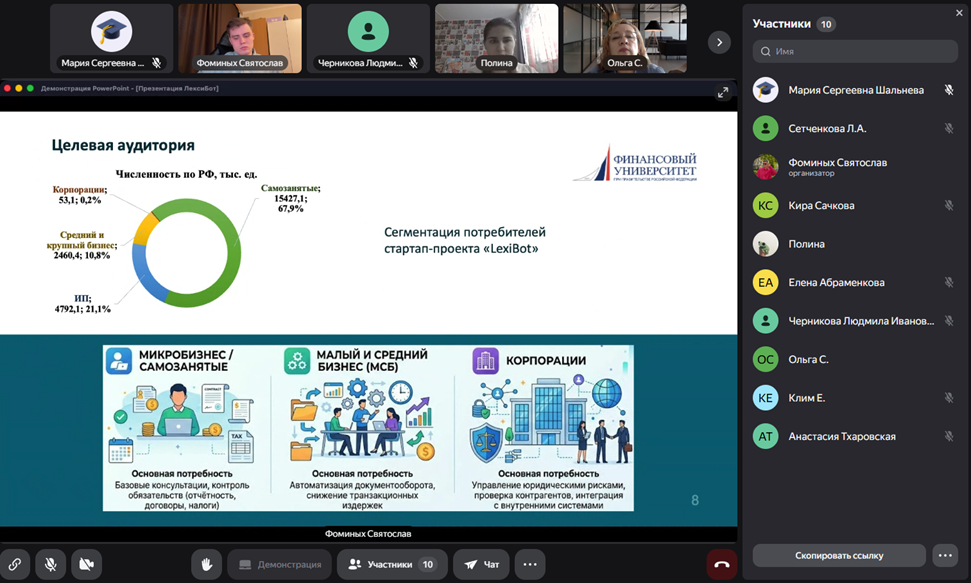Raise hand with the hand icon
971x583 pixels.
pyautogui.click(x=206, y=564)
